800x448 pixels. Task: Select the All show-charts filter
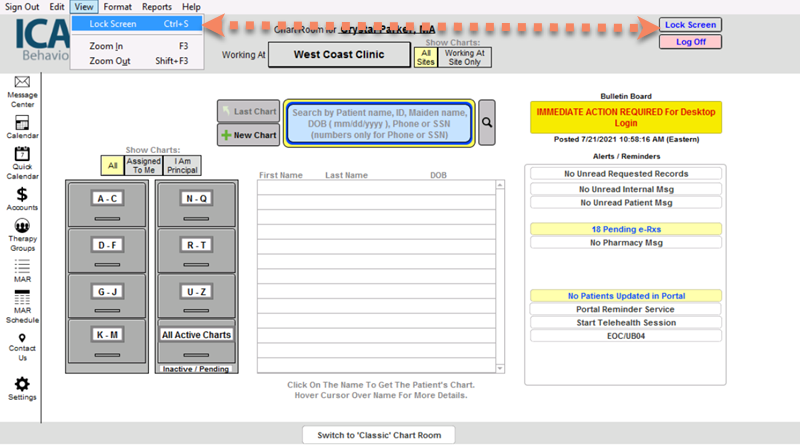pos(113,165)
